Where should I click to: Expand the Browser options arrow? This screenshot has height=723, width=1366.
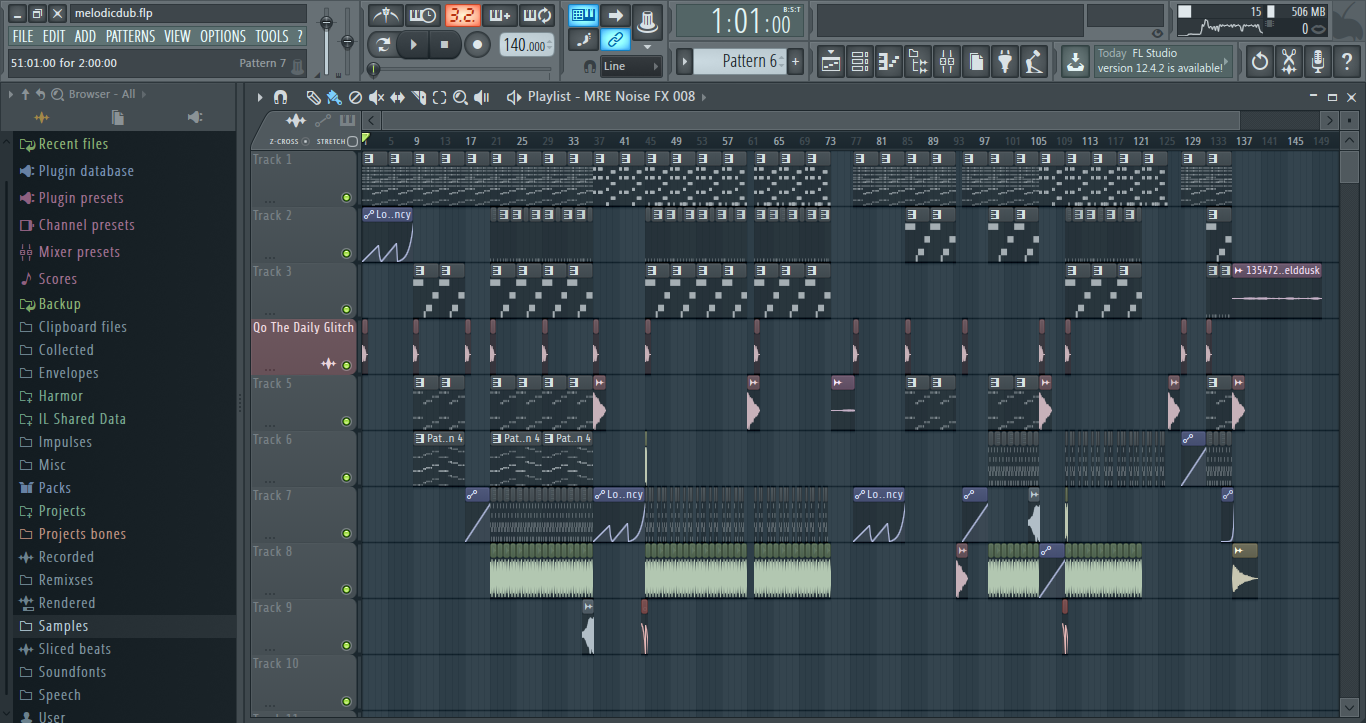pyautogui.click(x=11, y=94)
